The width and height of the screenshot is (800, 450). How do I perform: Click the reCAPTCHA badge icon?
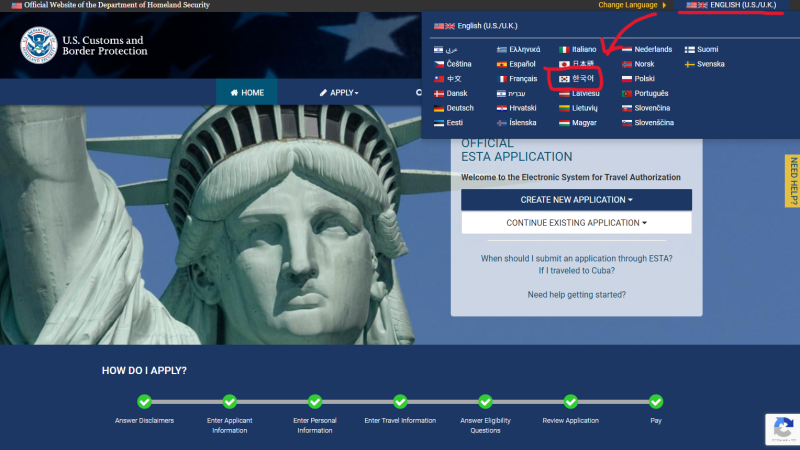[x=783, y=428]
